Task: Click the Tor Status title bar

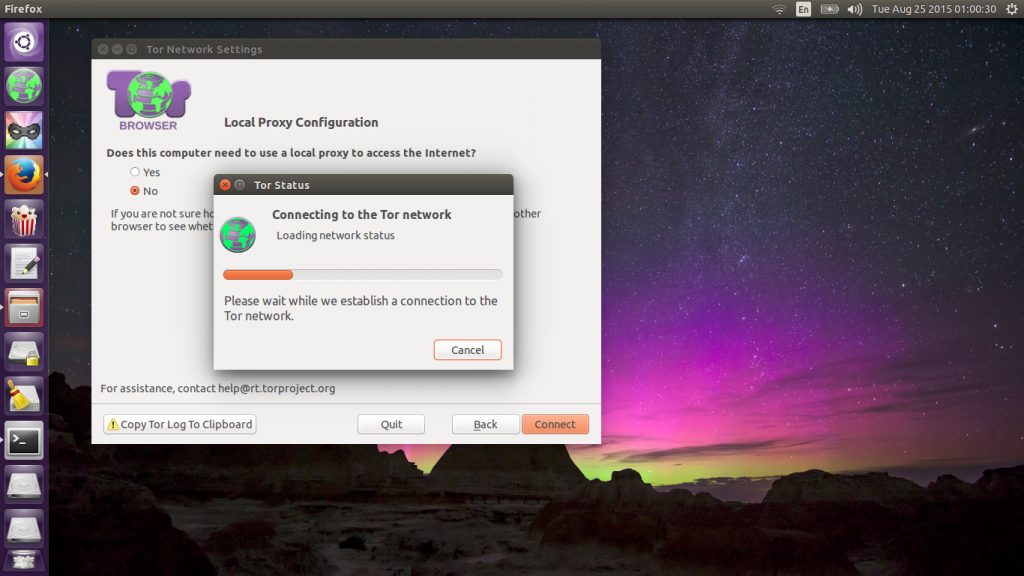Action: pyautogui.click(x=363, y=185)
